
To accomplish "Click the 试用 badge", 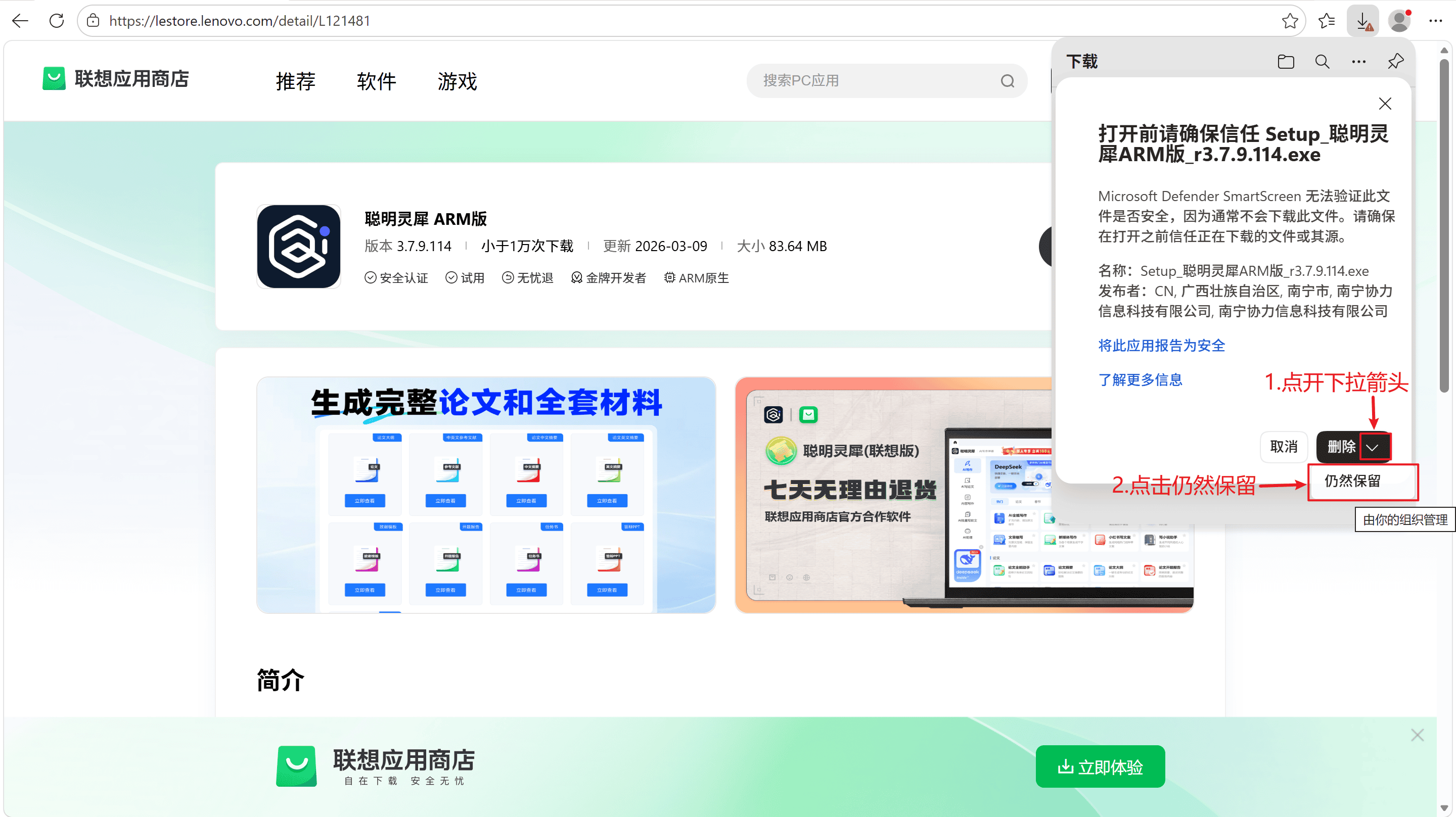I will pos(465,278).
